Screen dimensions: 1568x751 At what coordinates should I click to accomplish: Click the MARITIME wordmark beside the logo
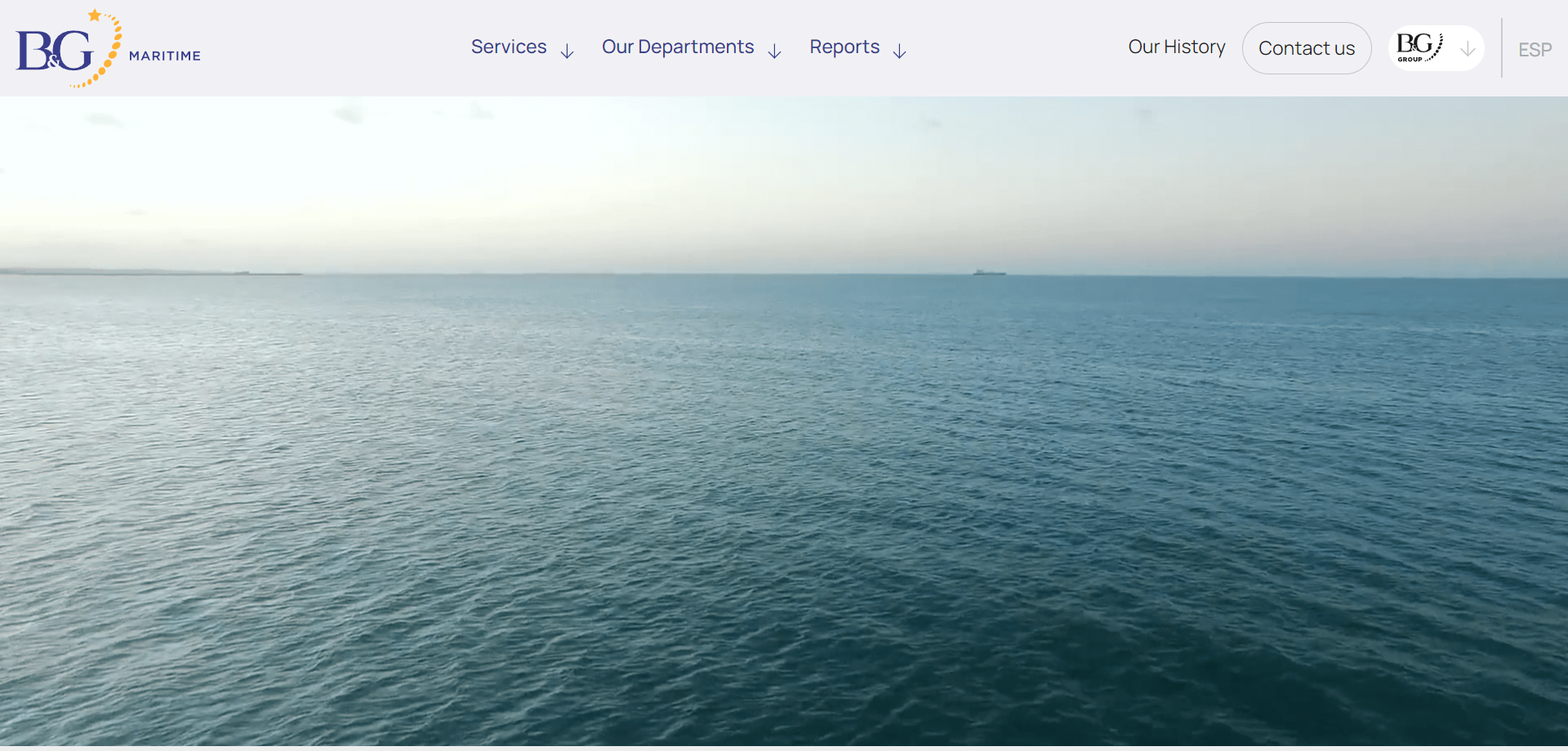pos(164,56)
